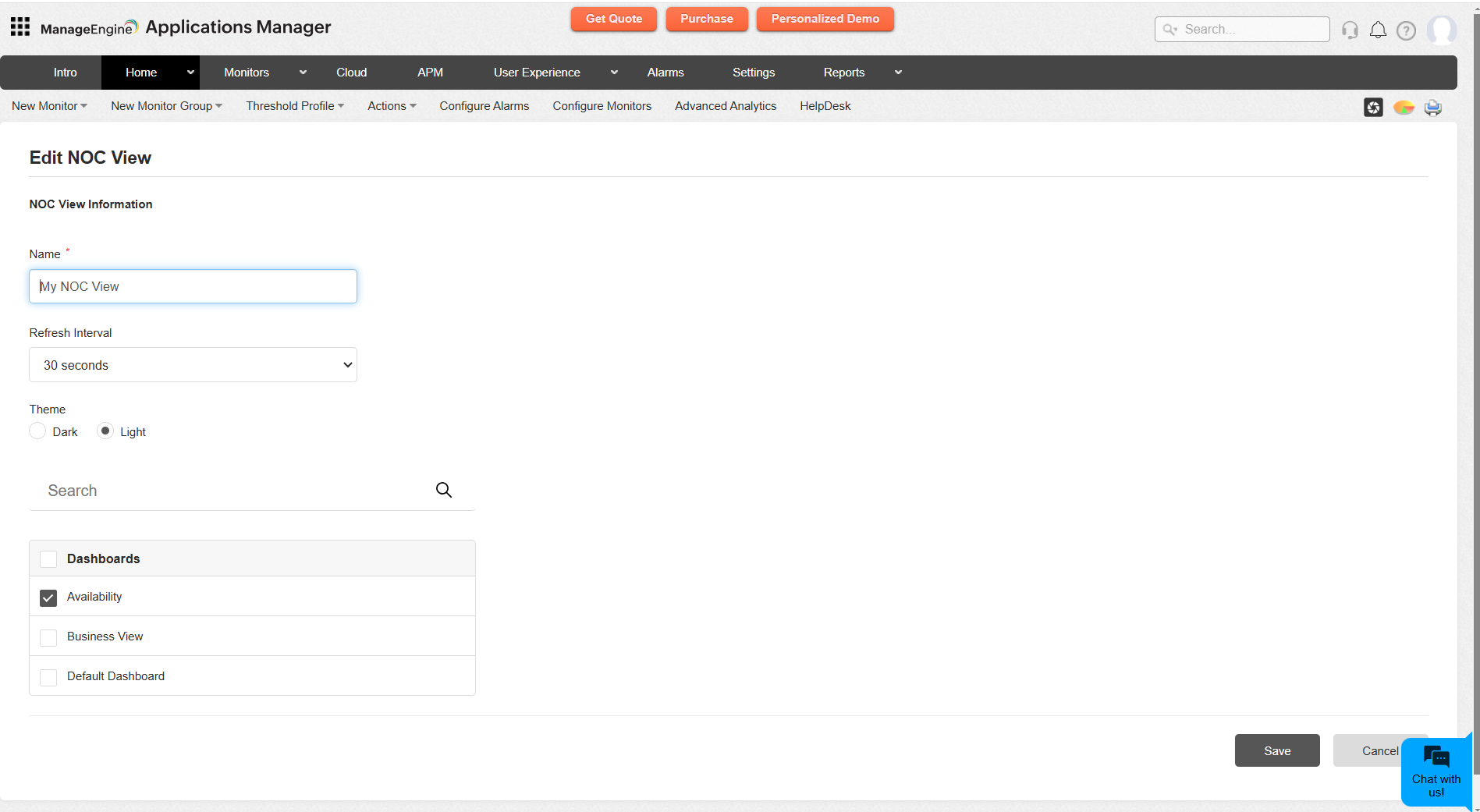The height and width of the screenshot is (812, 1480).
Task: Switch to the Cloud tab
Action: tap(352, 73)
